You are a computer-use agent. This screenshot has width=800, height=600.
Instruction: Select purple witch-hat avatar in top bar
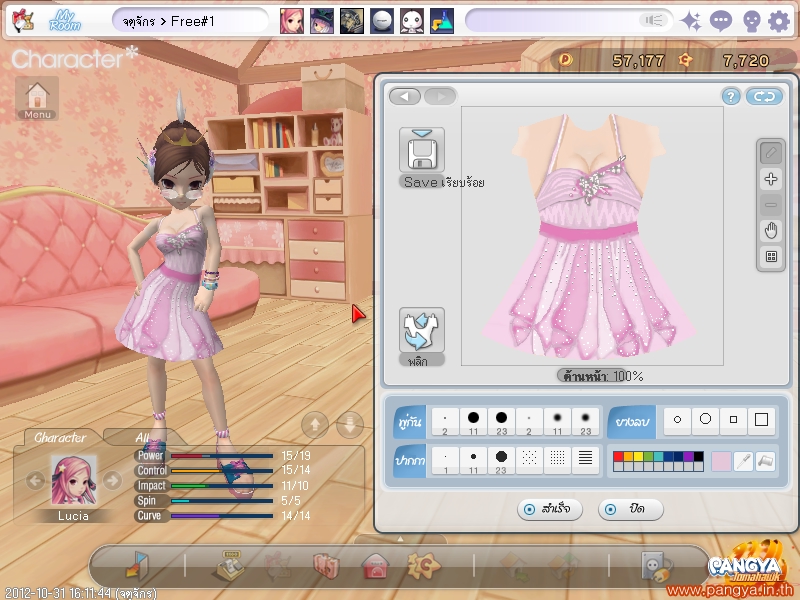click(x=322, y=21)
